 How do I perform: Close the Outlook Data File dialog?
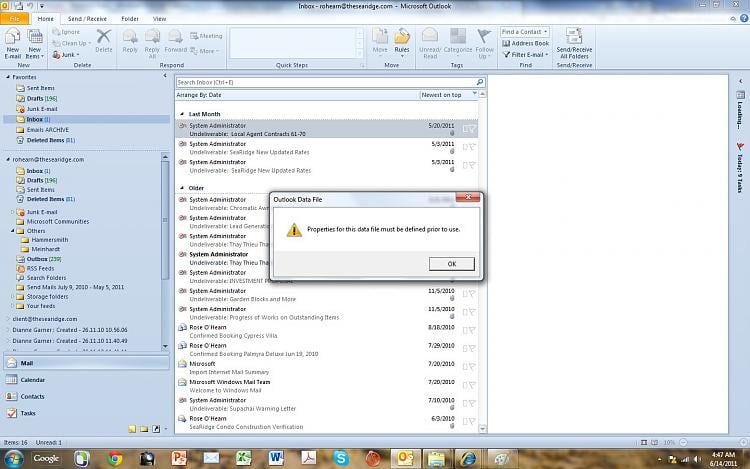pyautogui.click(x=468, y=197)
